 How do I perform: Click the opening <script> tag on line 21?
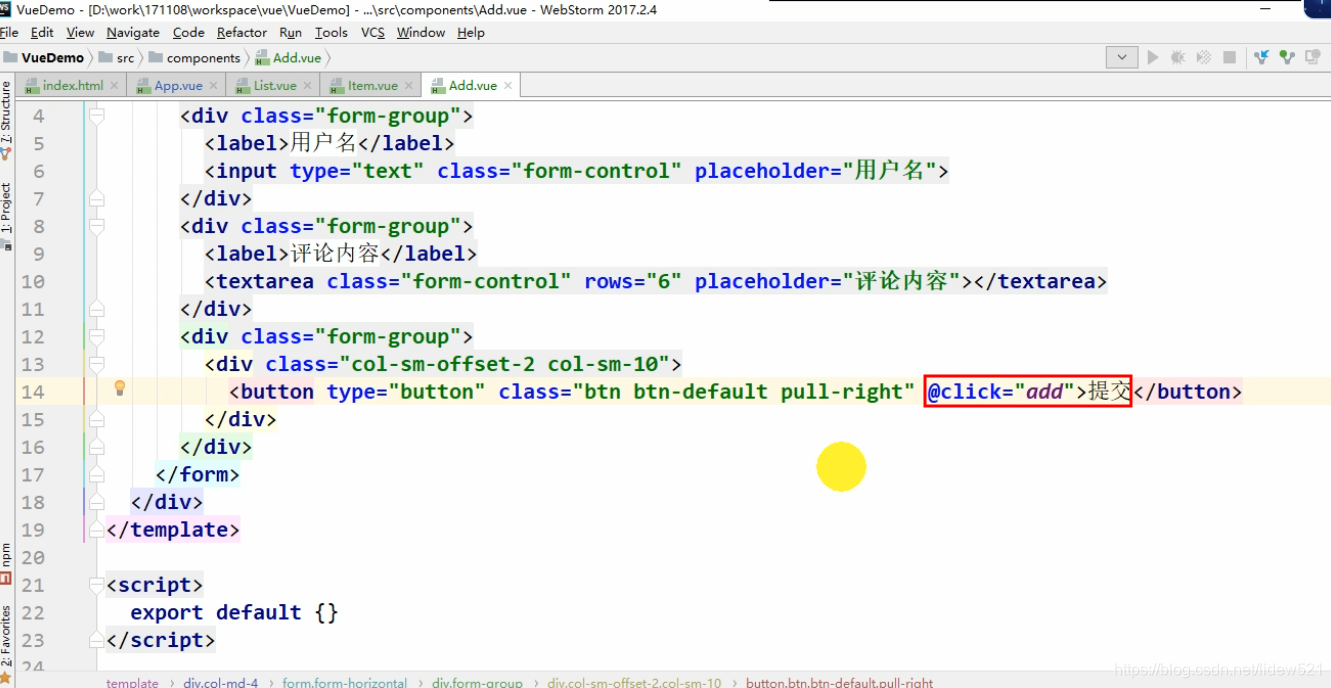pos(155,585)
